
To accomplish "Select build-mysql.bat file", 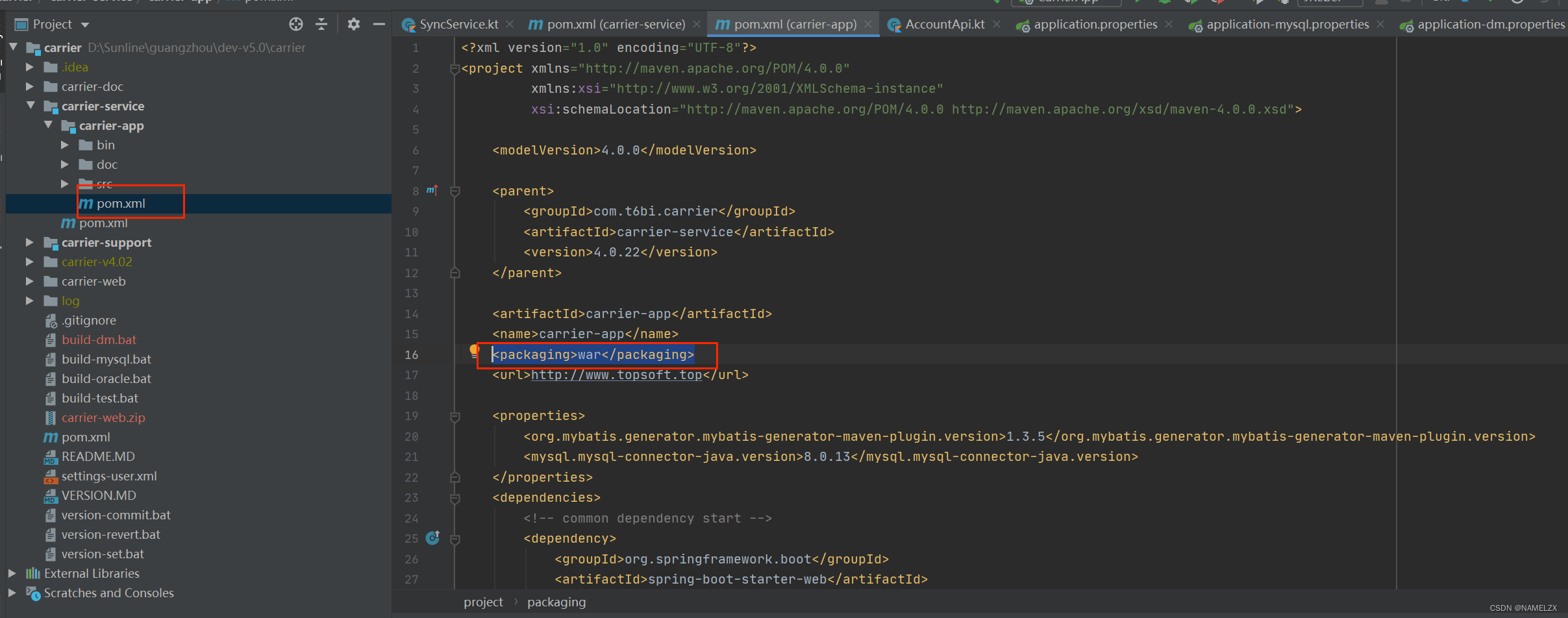I will 106,359.
